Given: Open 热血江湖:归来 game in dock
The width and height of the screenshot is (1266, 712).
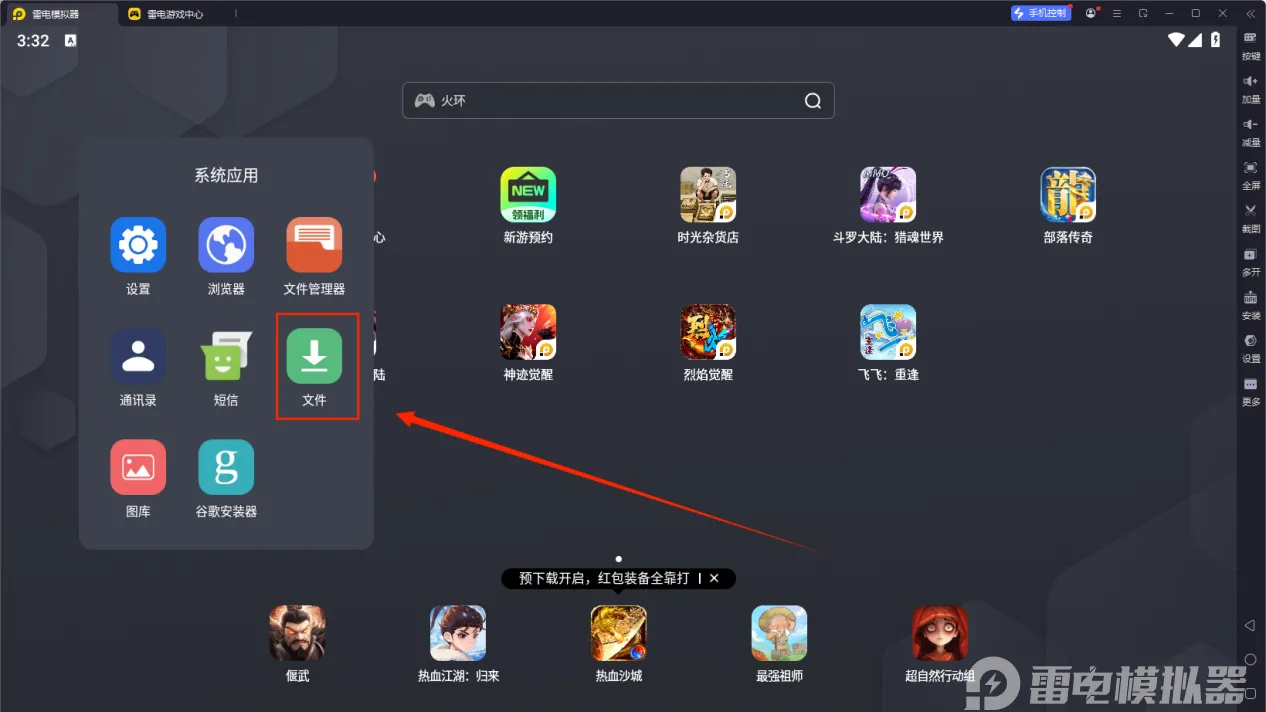Looking at the screenshot, I should coord(458,633).
